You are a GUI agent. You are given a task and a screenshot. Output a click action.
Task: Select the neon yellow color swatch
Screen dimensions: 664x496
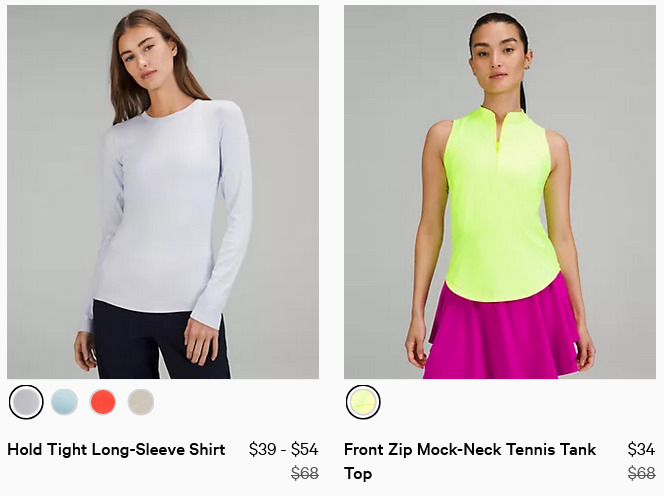tap(363, 402)
